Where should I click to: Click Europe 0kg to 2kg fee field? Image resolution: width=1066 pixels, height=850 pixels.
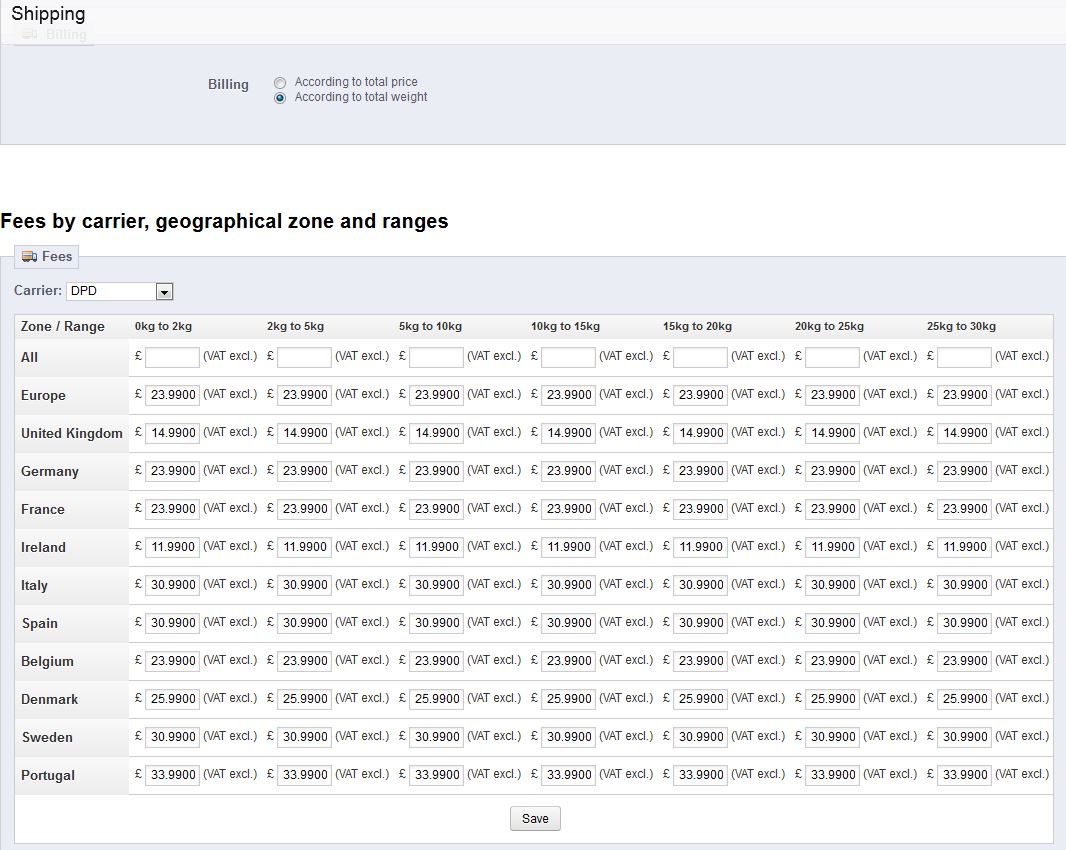tap(172, 395)
